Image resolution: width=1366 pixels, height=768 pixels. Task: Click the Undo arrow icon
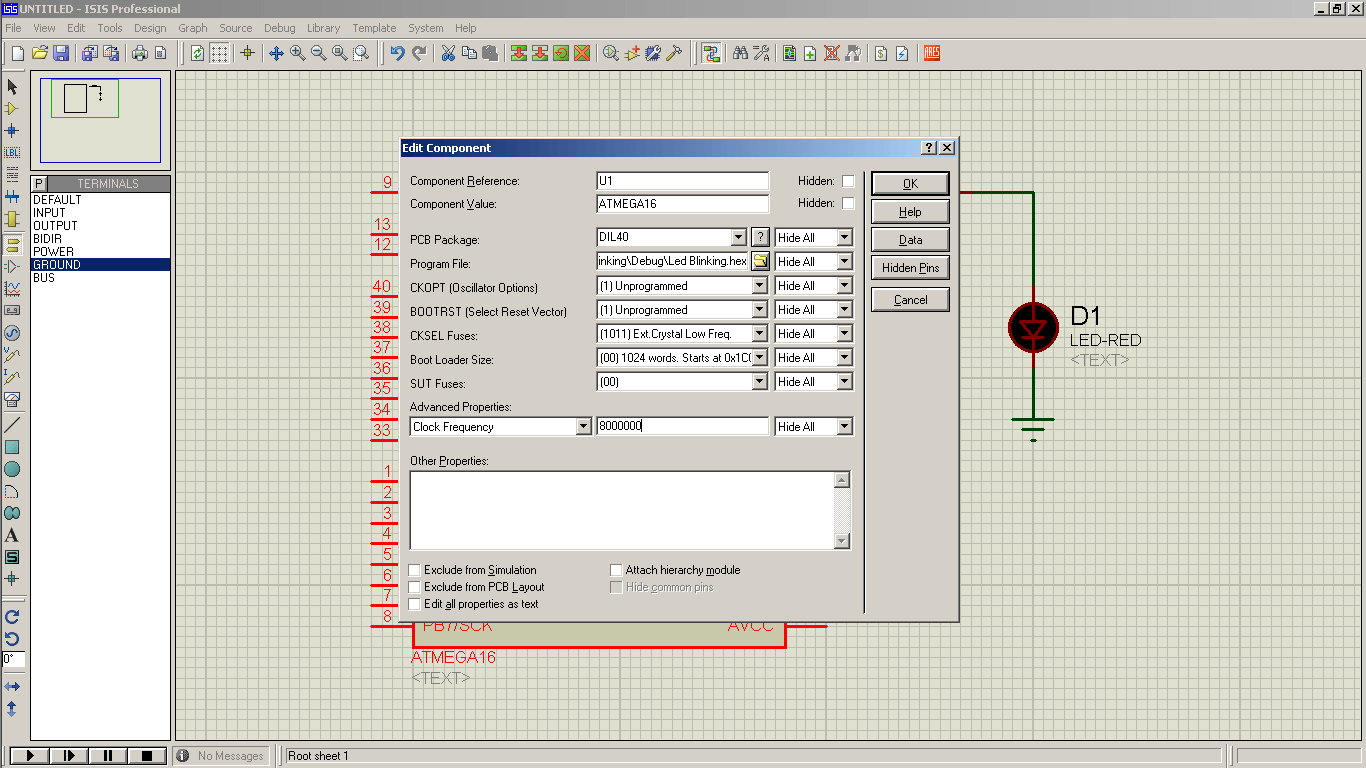[x=398, y=53]
